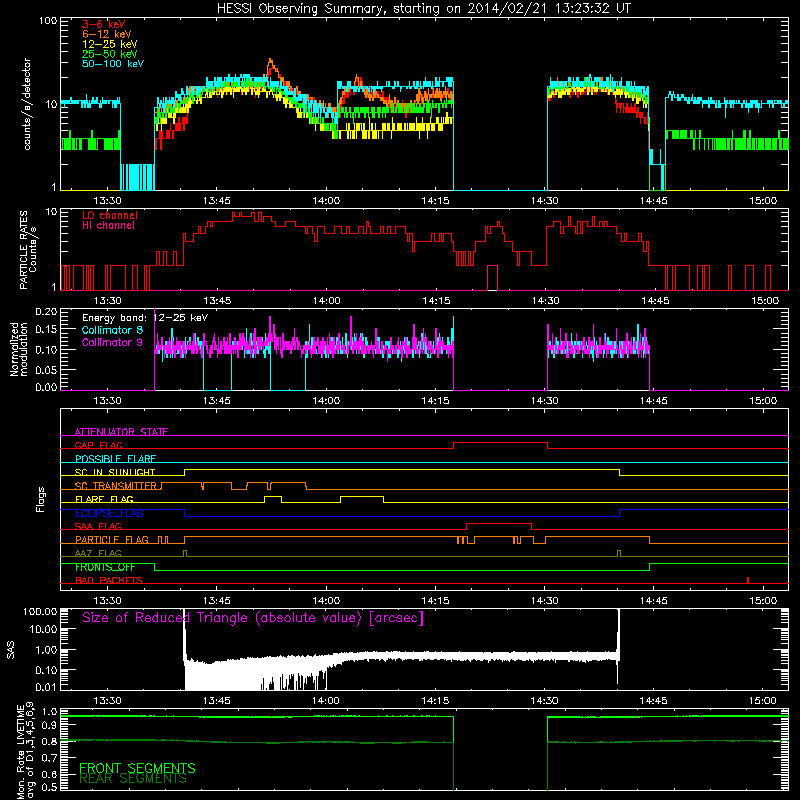The image size is (800, 800).
Task: Click "14:15" tick under the Flags panel
Action: [x=435, y=601]
